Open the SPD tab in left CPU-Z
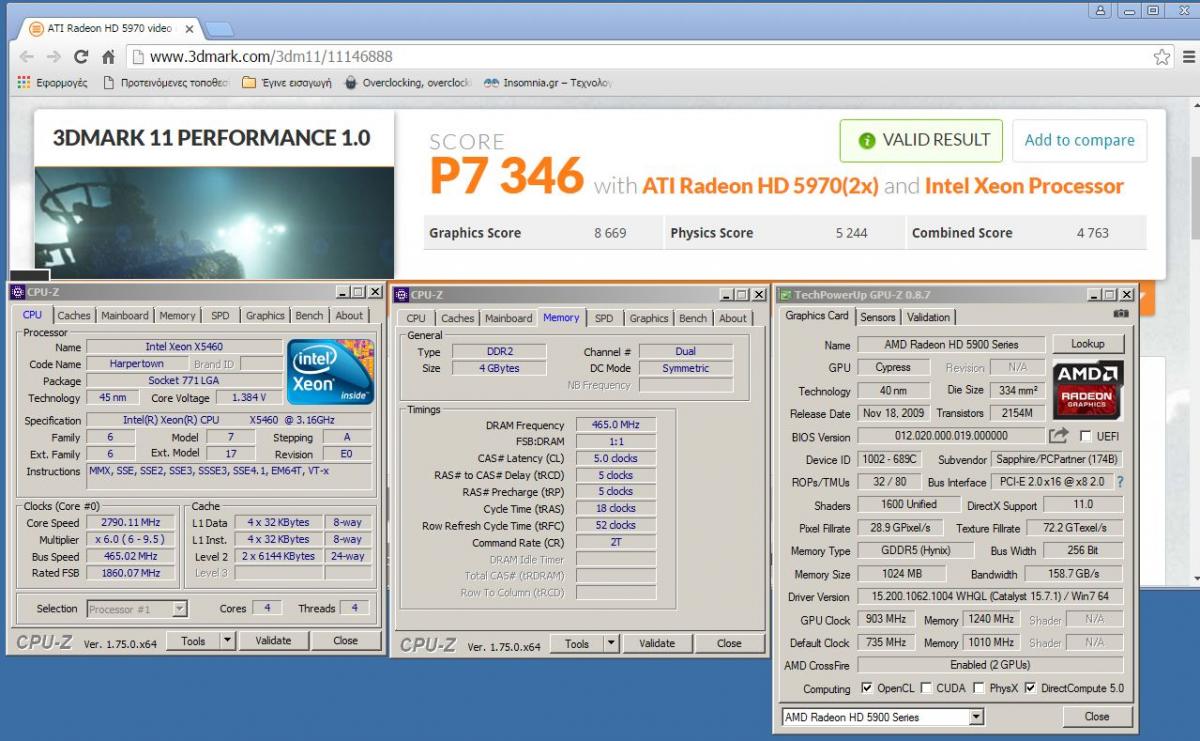 pos(220,315)
